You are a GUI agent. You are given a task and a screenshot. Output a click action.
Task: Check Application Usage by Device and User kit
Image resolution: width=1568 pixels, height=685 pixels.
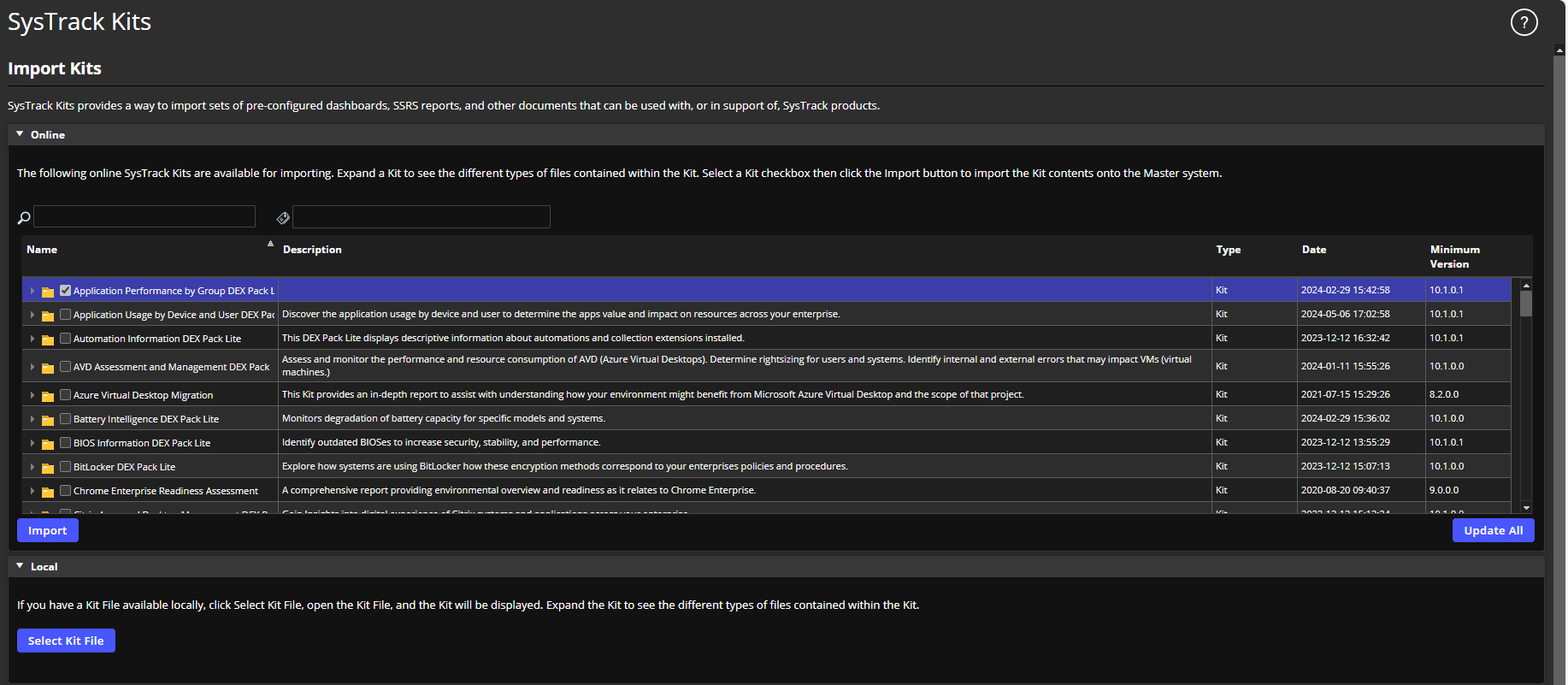(x=65, y=315)
